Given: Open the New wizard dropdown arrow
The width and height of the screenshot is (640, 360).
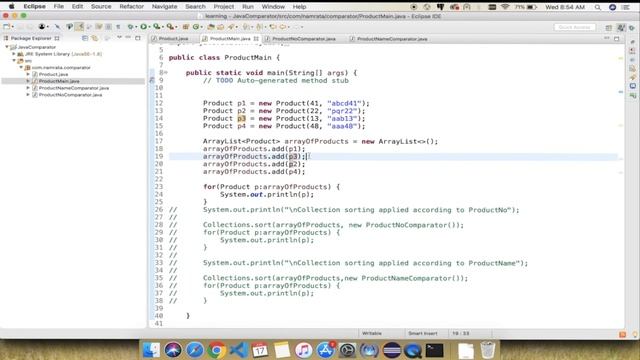Looking at the screenshot, I should tap(12, 27).
